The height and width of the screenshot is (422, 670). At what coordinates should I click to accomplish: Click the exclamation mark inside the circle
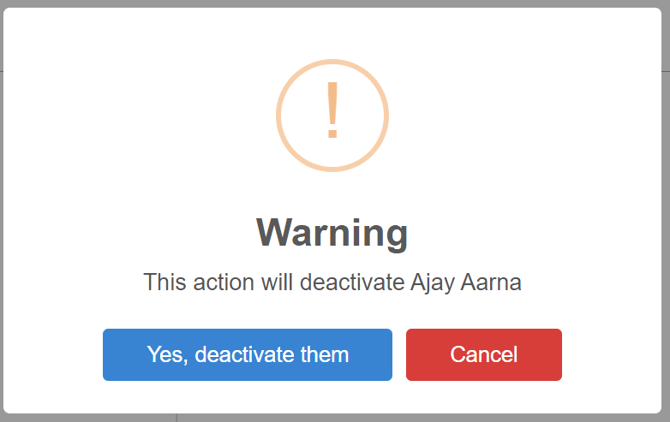[332, 111]
